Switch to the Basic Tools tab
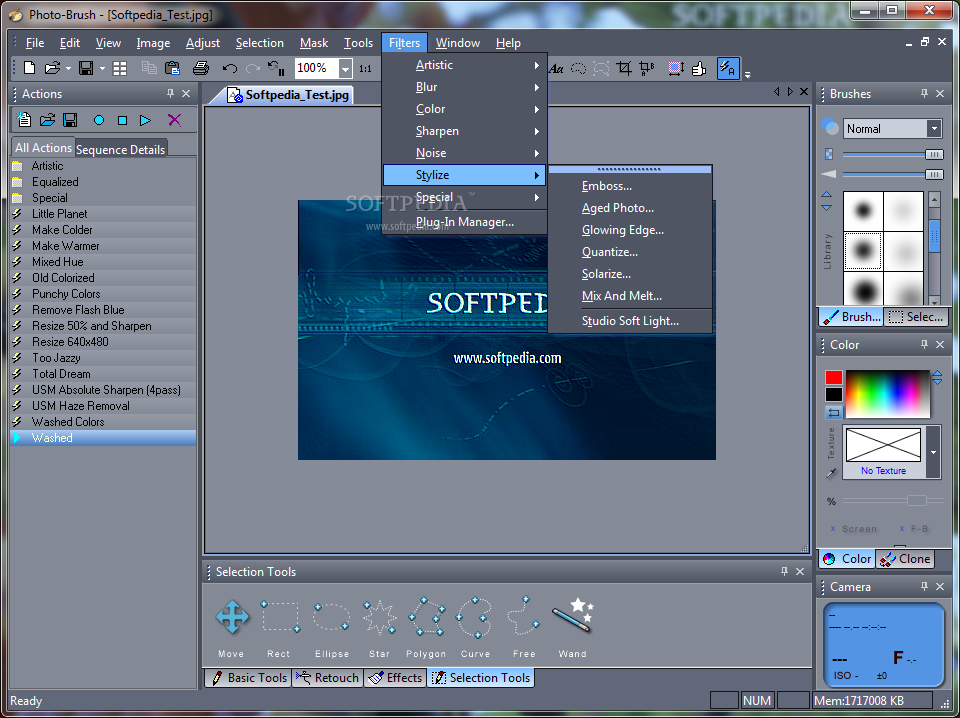The width and height of the screenshot is (960, 718). point(249,678)
